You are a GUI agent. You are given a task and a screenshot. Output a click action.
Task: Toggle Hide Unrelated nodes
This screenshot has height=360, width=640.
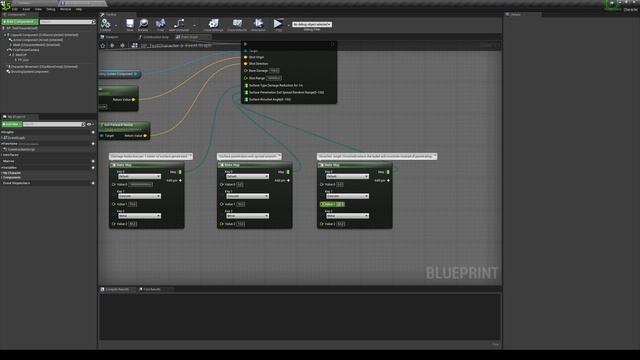179,24
